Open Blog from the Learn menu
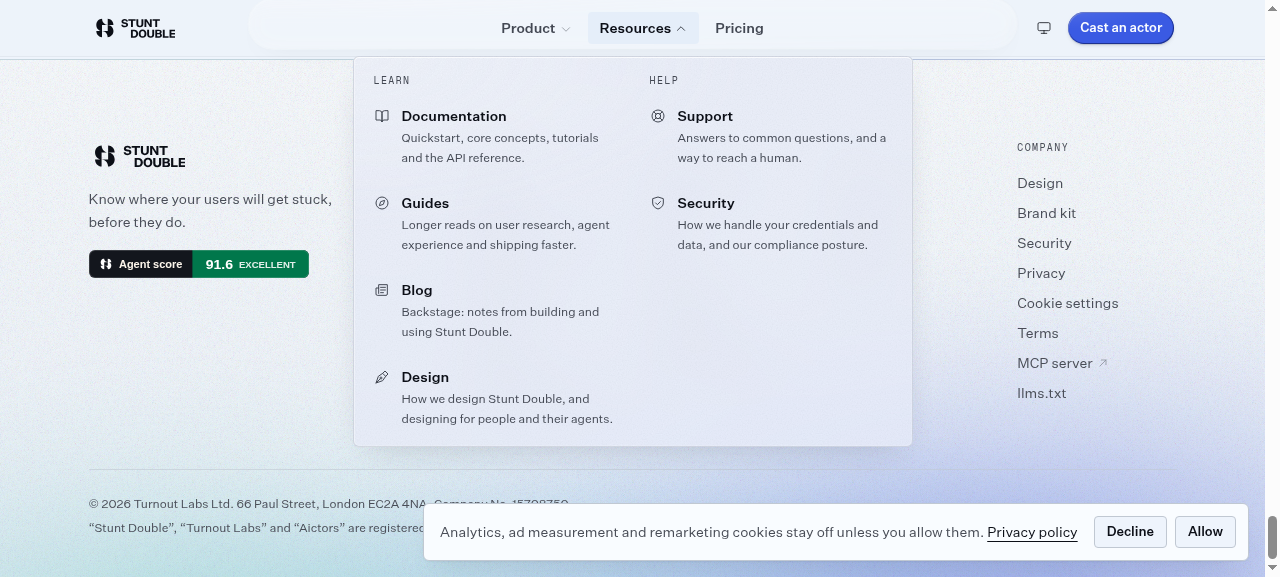The width and height of the screenshot is (1280, 577). [495, 310]
